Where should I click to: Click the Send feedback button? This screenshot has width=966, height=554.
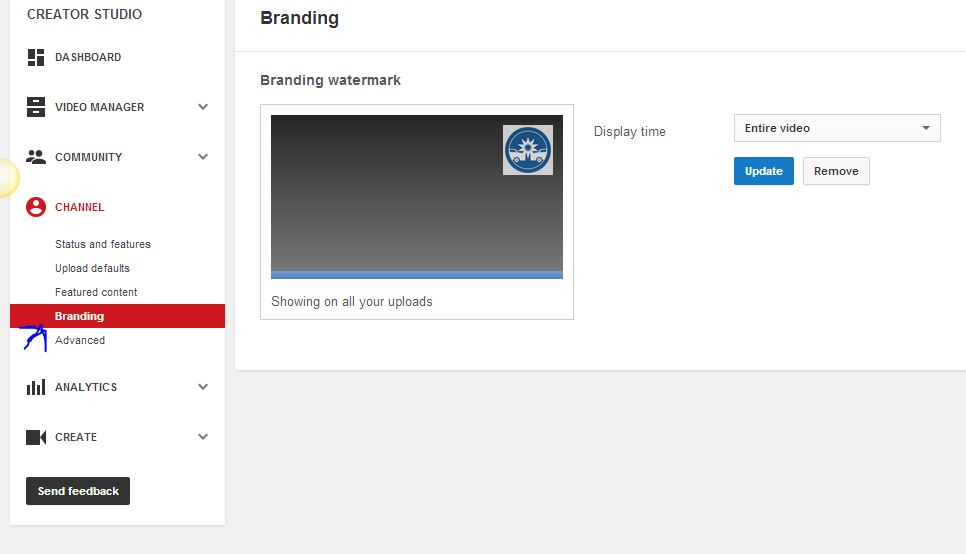coord(78,491)
